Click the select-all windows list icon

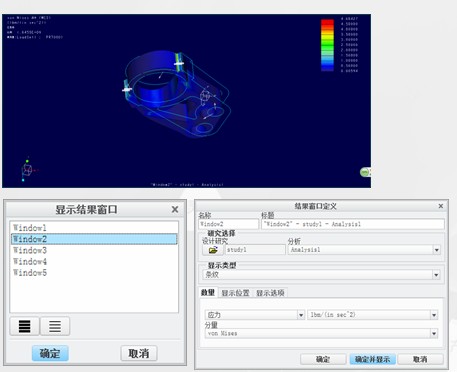[25, 326]
